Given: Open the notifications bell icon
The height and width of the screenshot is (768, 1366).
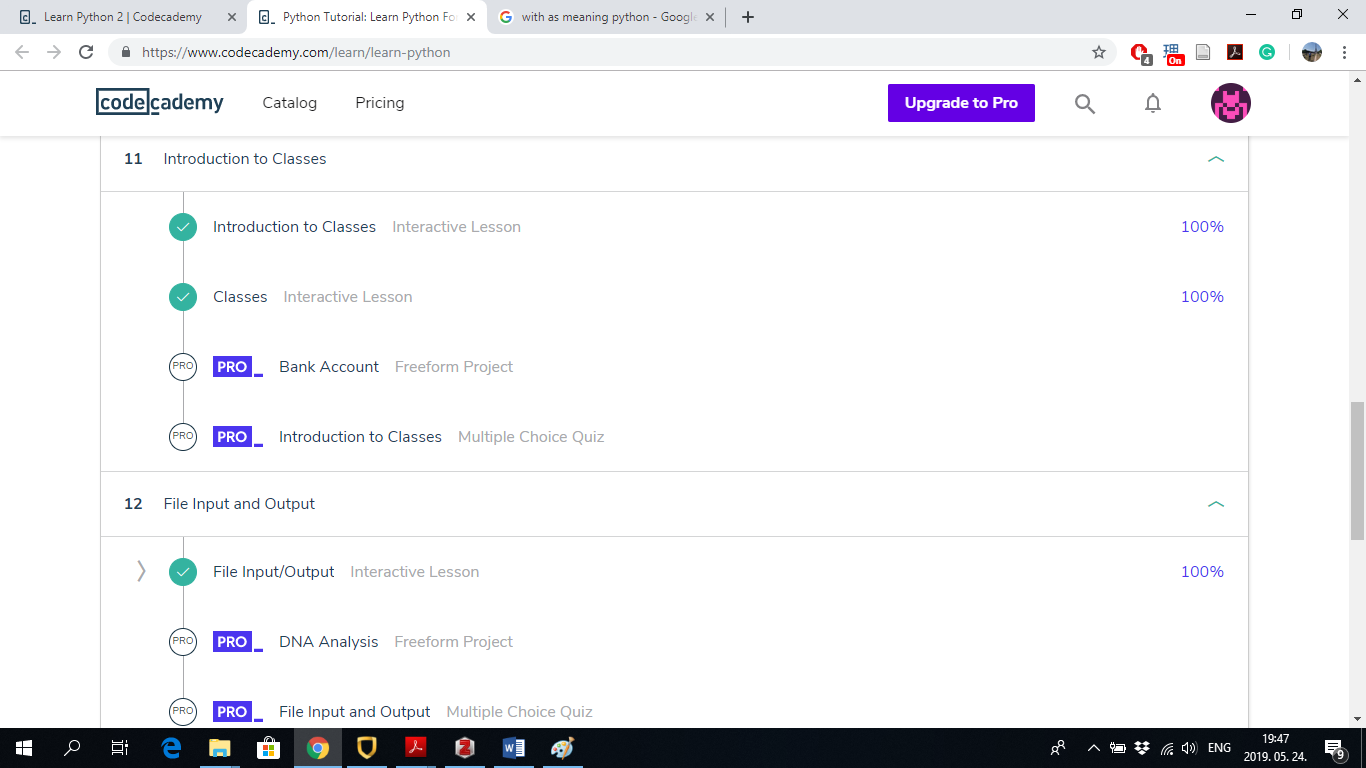Looking at the screenshot, I should [x=1153, y=103].
